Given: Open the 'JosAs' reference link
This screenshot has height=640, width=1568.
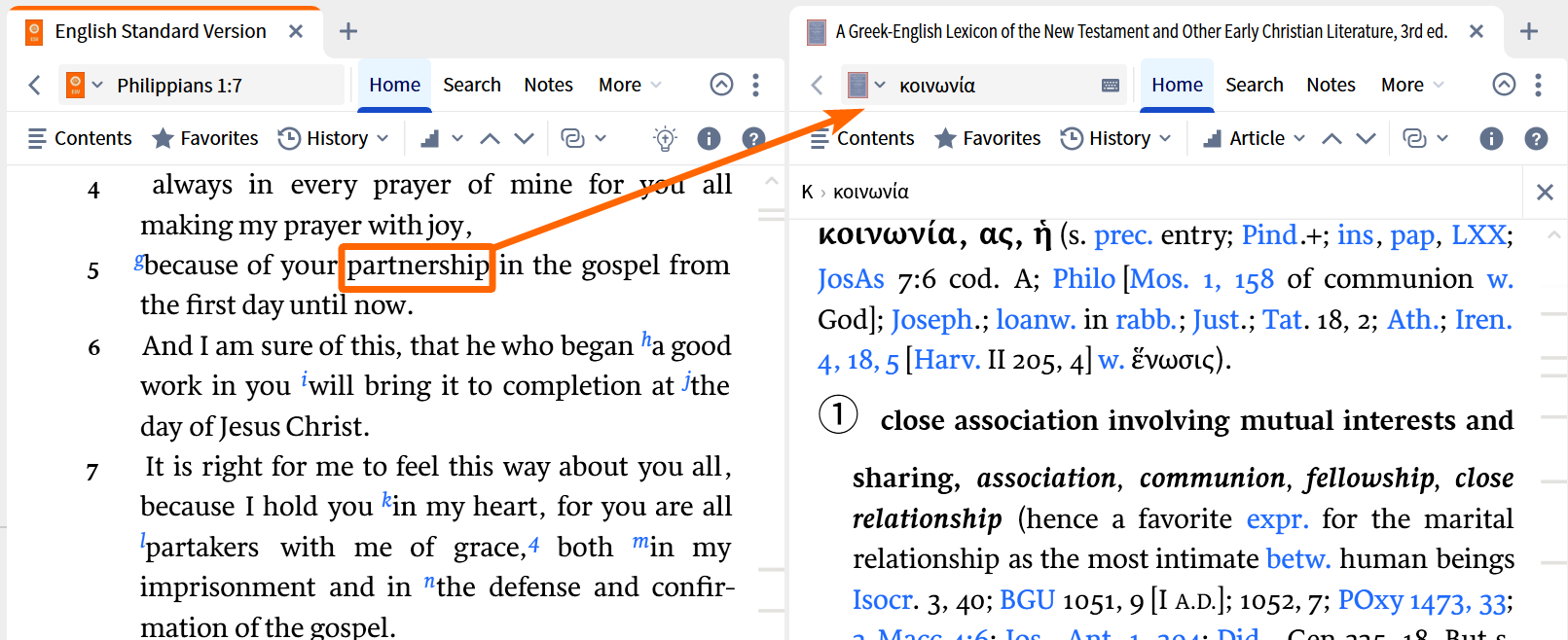Looking at the screenshot, I should coord(851,279).
